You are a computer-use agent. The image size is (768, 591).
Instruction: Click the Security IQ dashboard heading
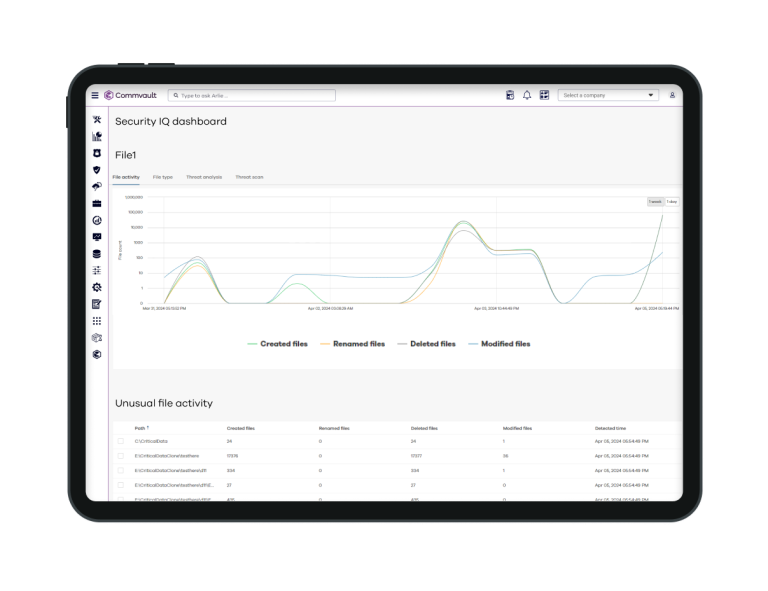click(x=171, y=121)
